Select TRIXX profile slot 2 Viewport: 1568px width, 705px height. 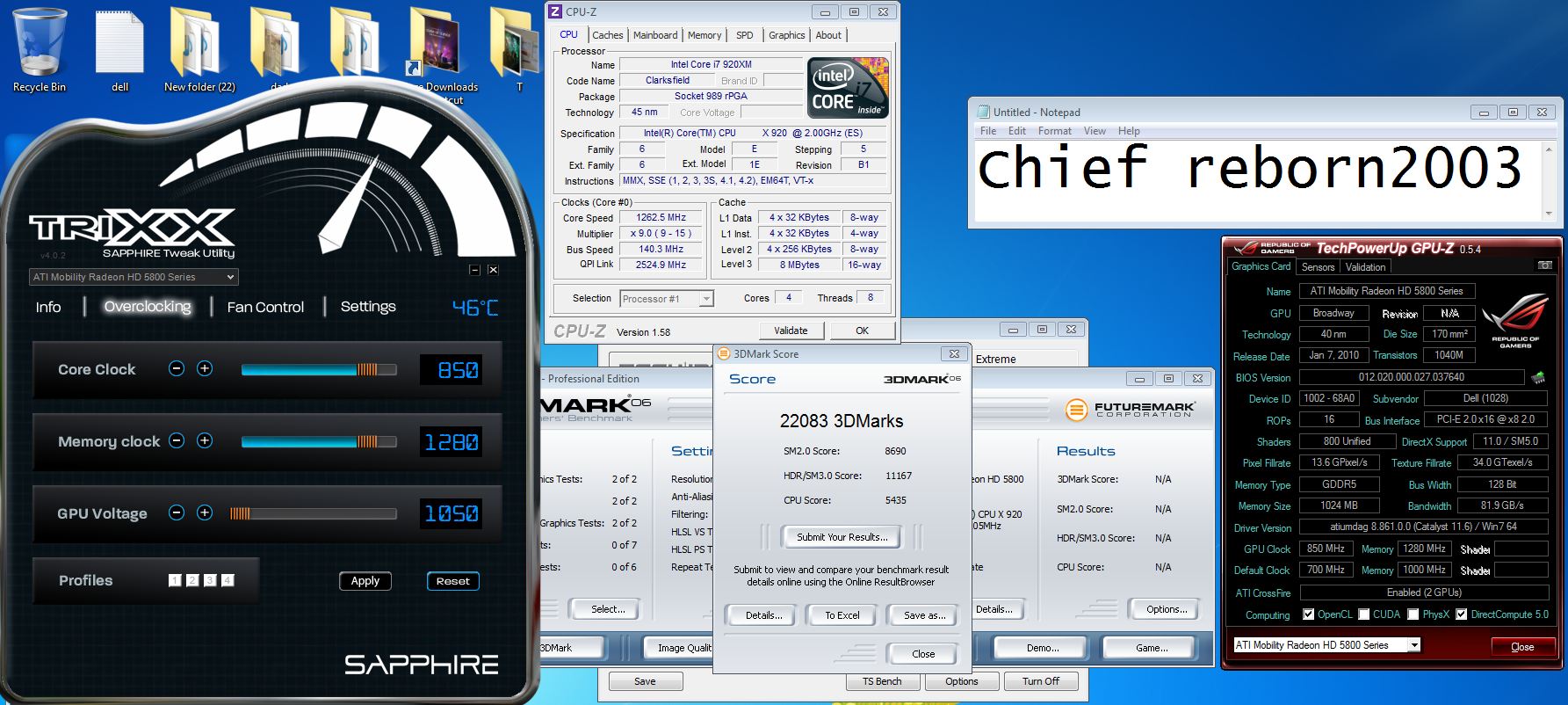192,580
